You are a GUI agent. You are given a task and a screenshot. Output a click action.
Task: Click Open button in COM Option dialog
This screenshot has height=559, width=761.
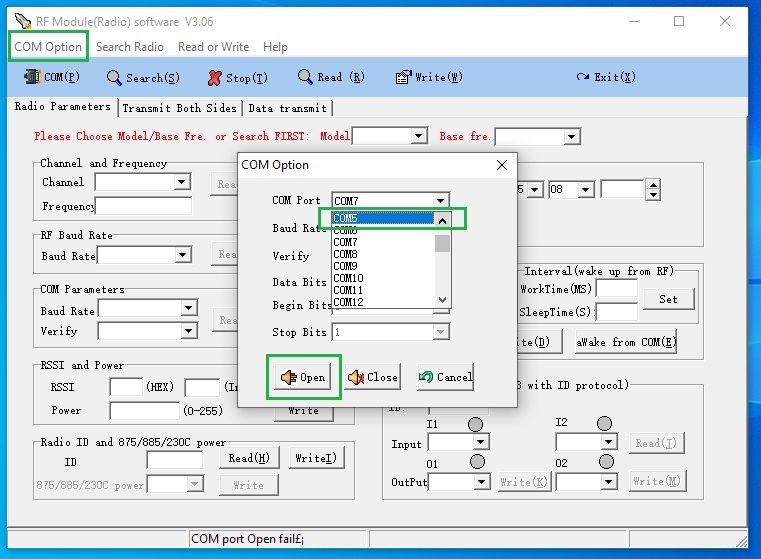[303, 377]
